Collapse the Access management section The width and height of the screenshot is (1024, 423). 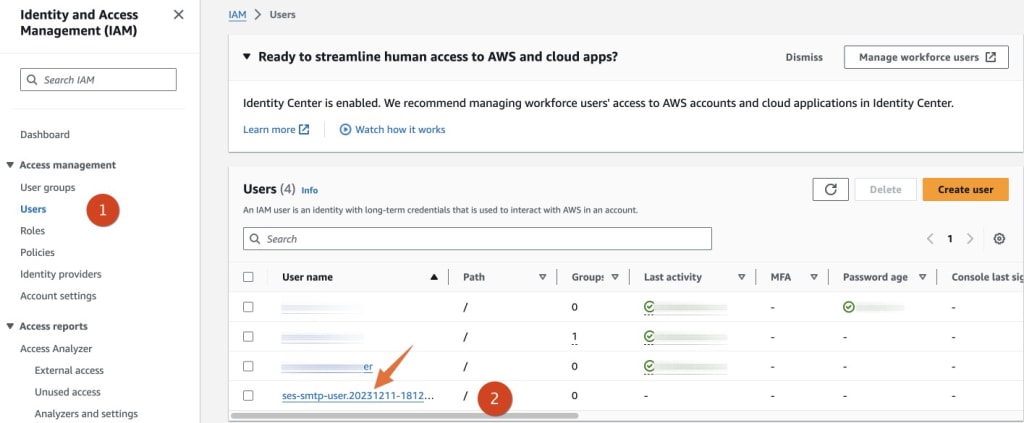pyautogui.click(x=10, y=165)
